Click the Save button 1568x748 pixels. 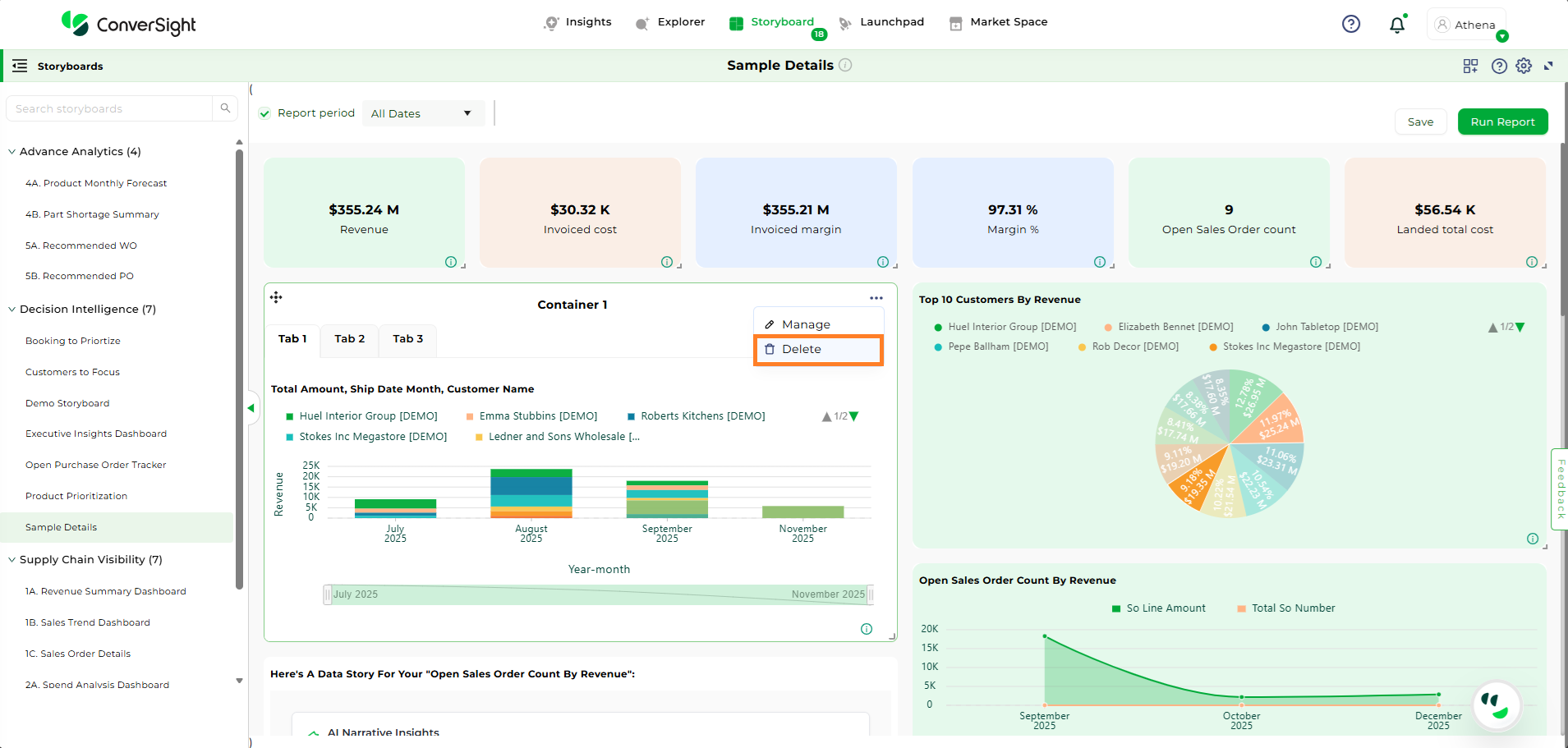[1420, 122]
